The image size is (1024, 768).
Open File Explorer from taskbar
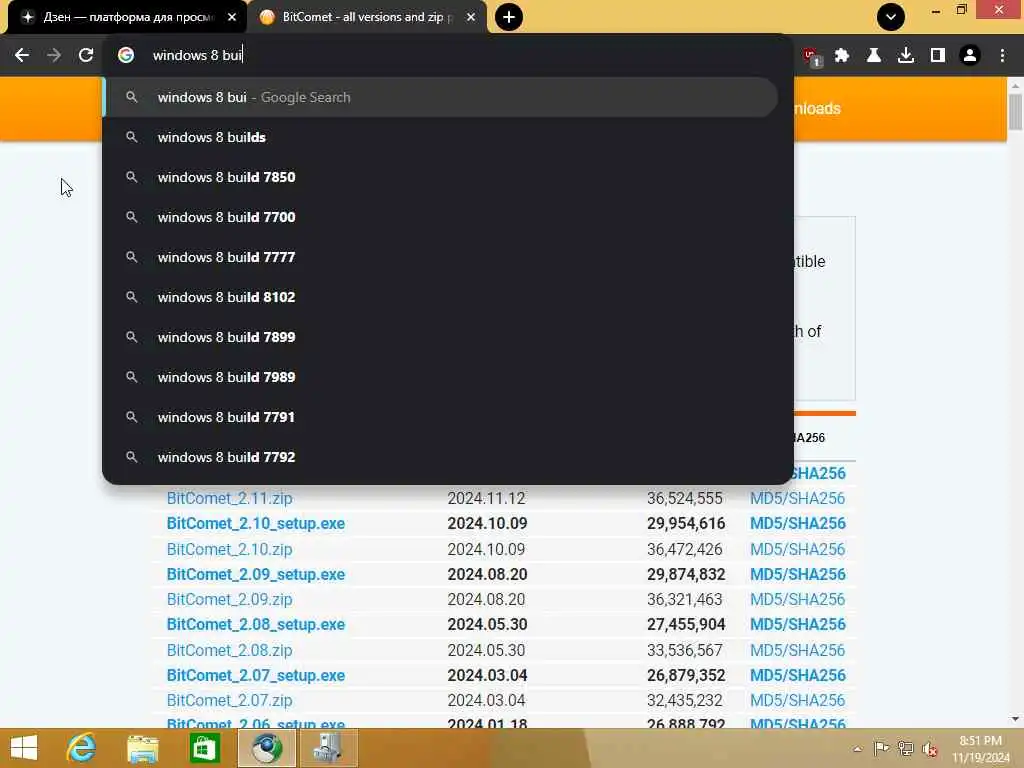pyautogui.click(x=143, y=748)
